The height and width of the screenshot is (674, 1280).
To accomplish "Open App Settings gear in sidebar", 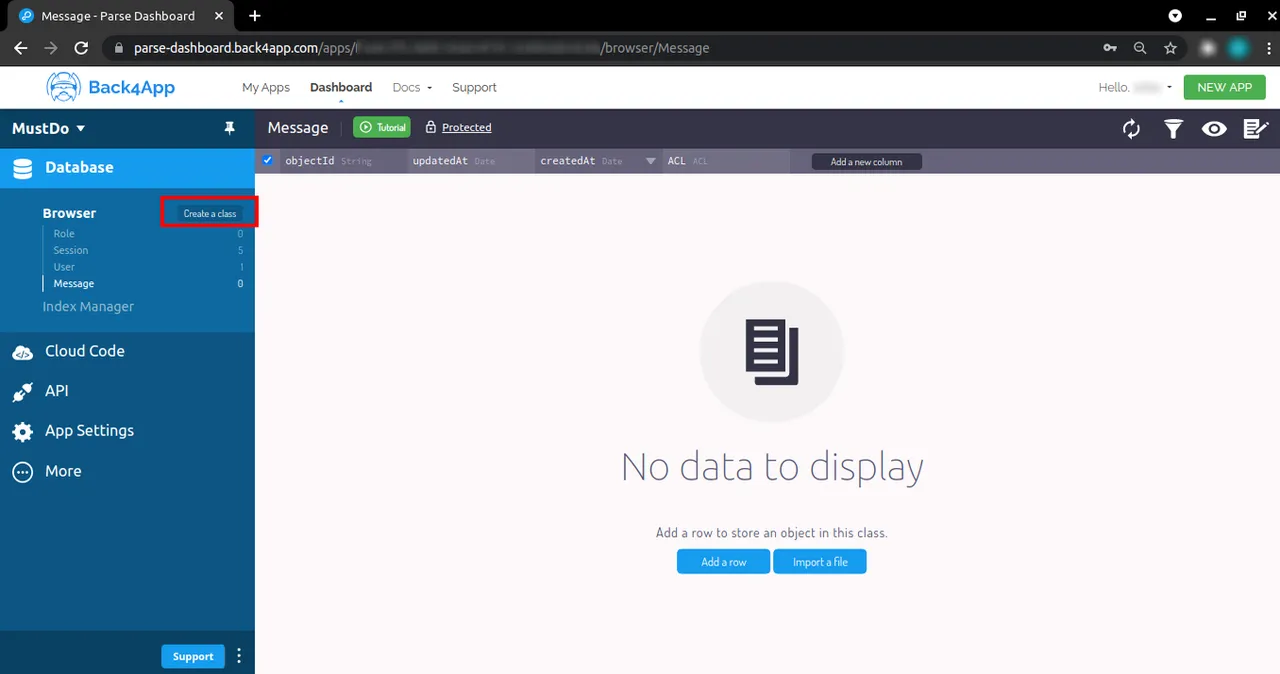I will coord(22,431).
